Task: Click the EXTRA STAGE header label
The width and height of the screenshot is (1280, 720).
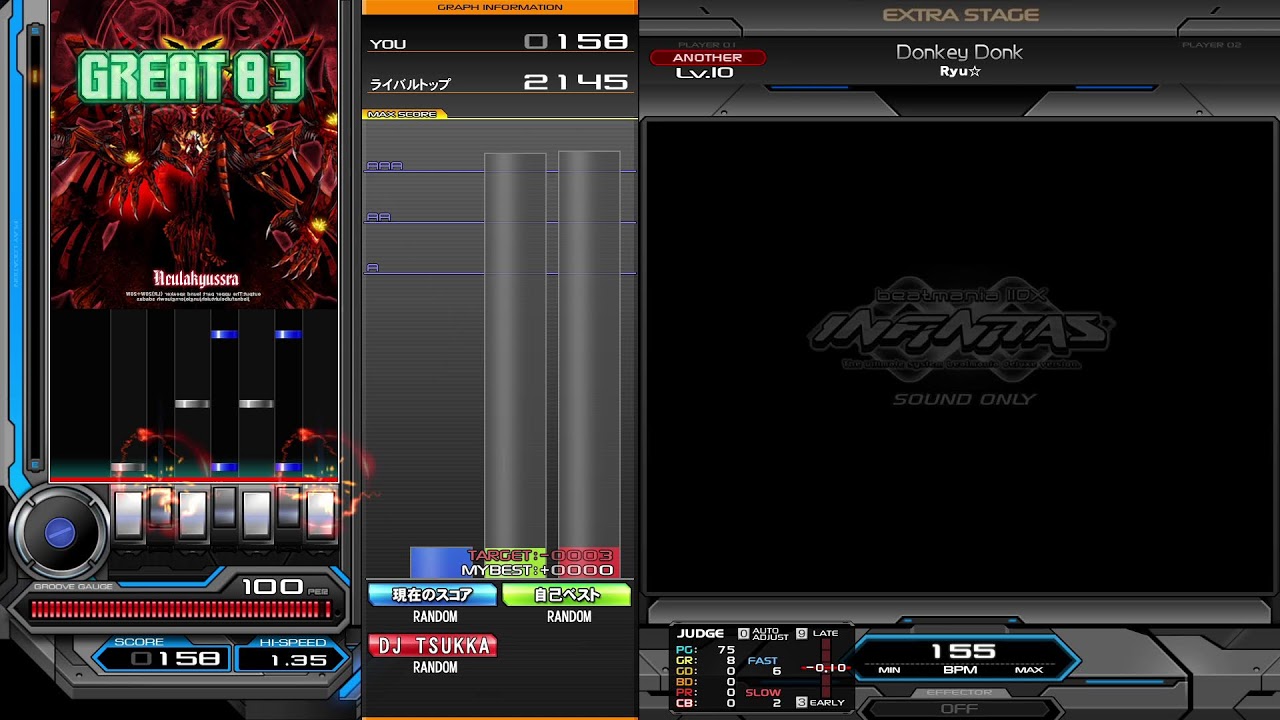Action: point(961,15)
